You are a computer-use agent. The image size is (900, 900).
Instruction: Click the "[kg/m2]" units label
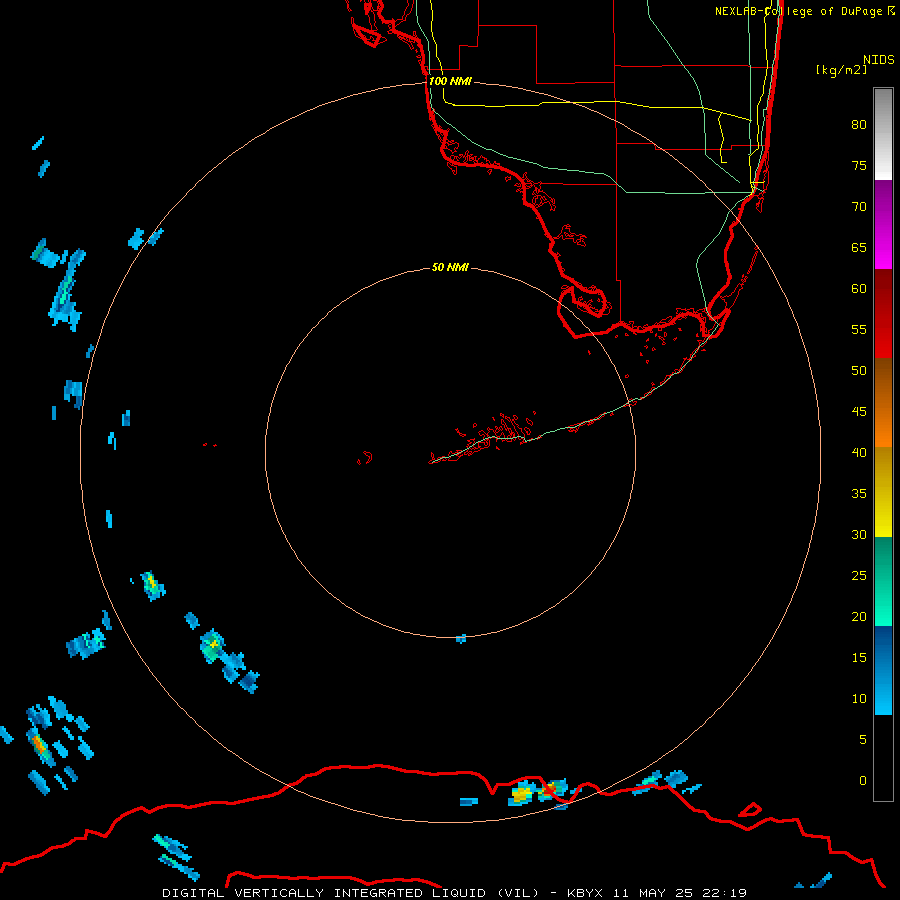[x=841, y=70]
